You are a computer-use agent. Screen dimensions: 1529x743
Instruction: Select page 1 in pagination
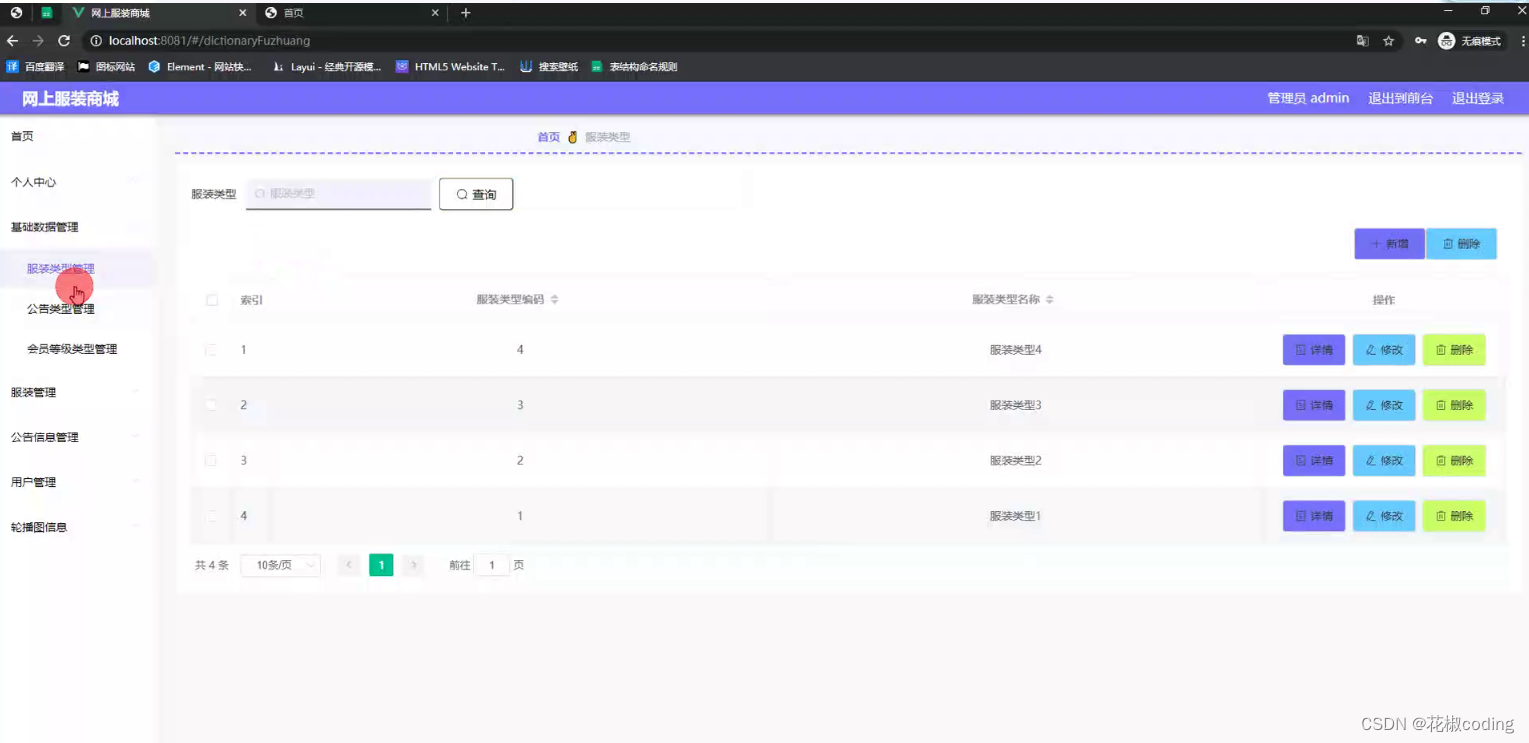pyautogui.click(x=381, y=565)
